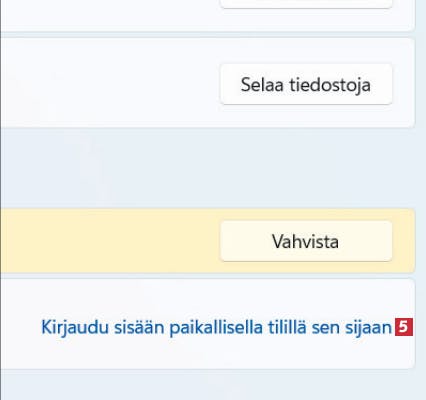Click the blank area left of Selaa tiedostoja
426x400 pixels.
coord(110,83)
